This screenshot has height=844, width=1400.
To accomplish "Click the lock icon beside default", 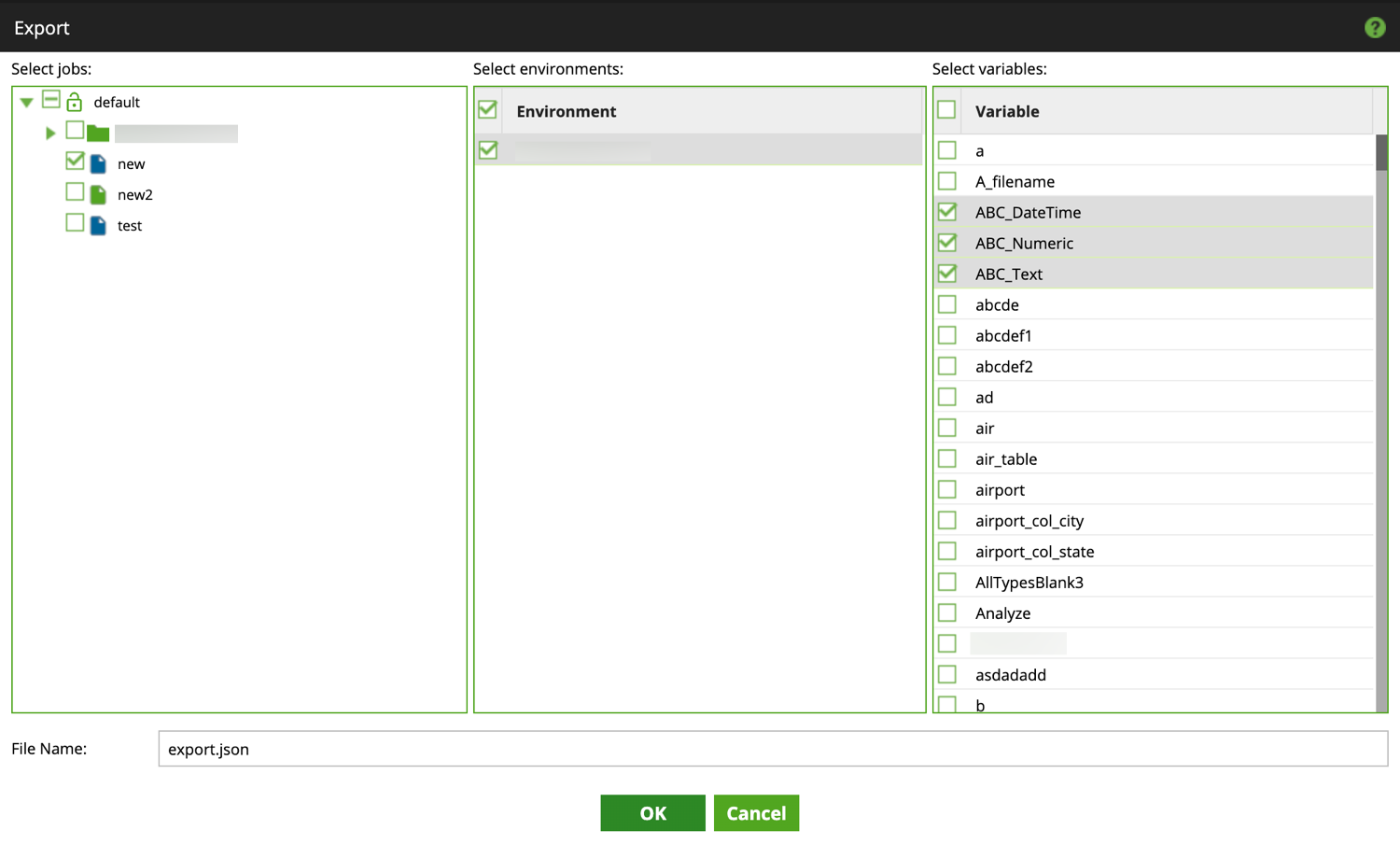I will [75, 102].
